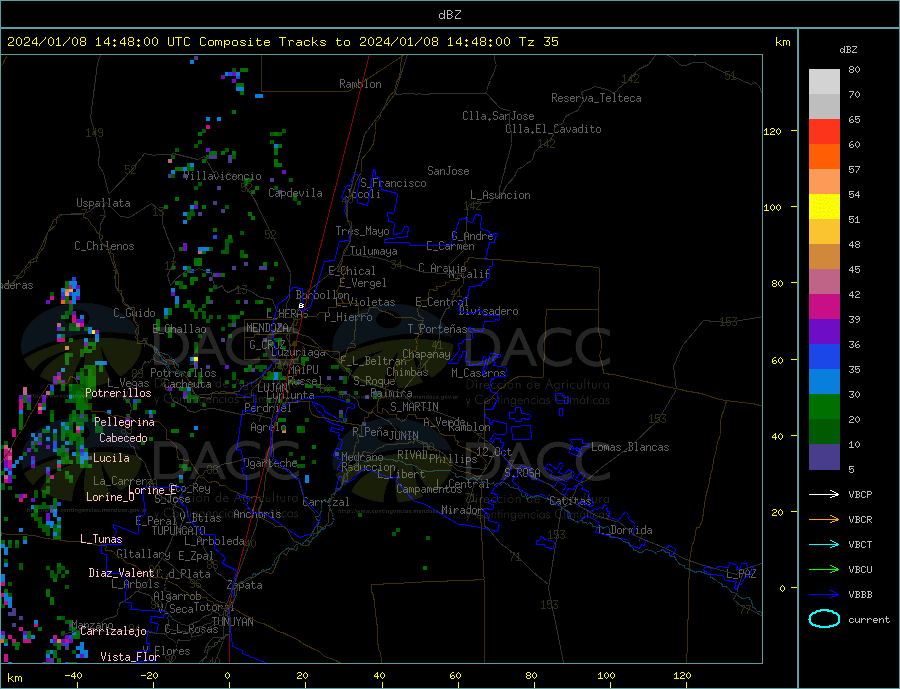Viewport: 900px width, 689px height.
Task: Pick the red swatch between 65 and 60 dBZ
Action: (824, 131)
